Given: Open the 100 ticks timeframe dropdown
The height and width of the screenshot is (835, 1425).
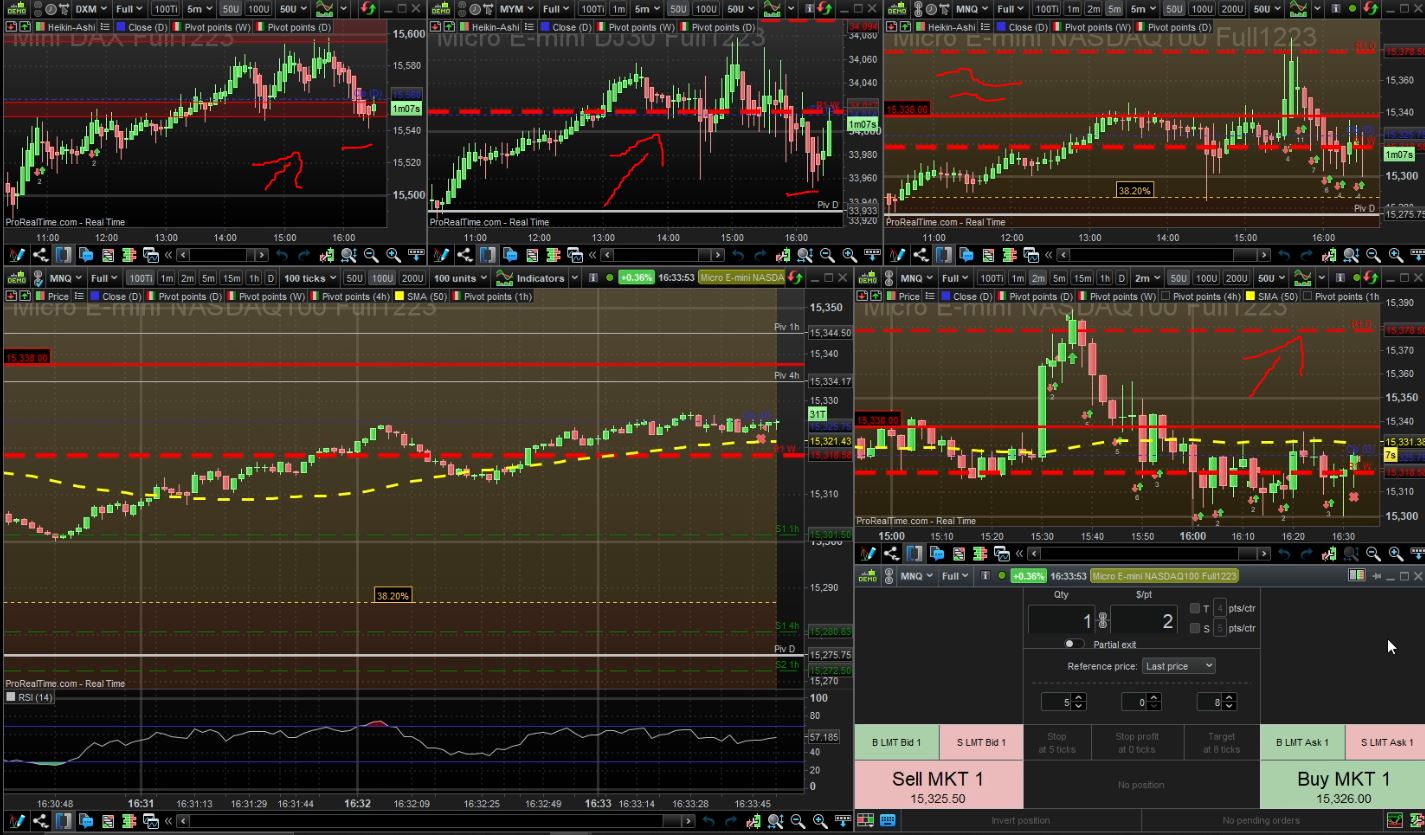Looking at the screenshot, I should click(309, 278).
